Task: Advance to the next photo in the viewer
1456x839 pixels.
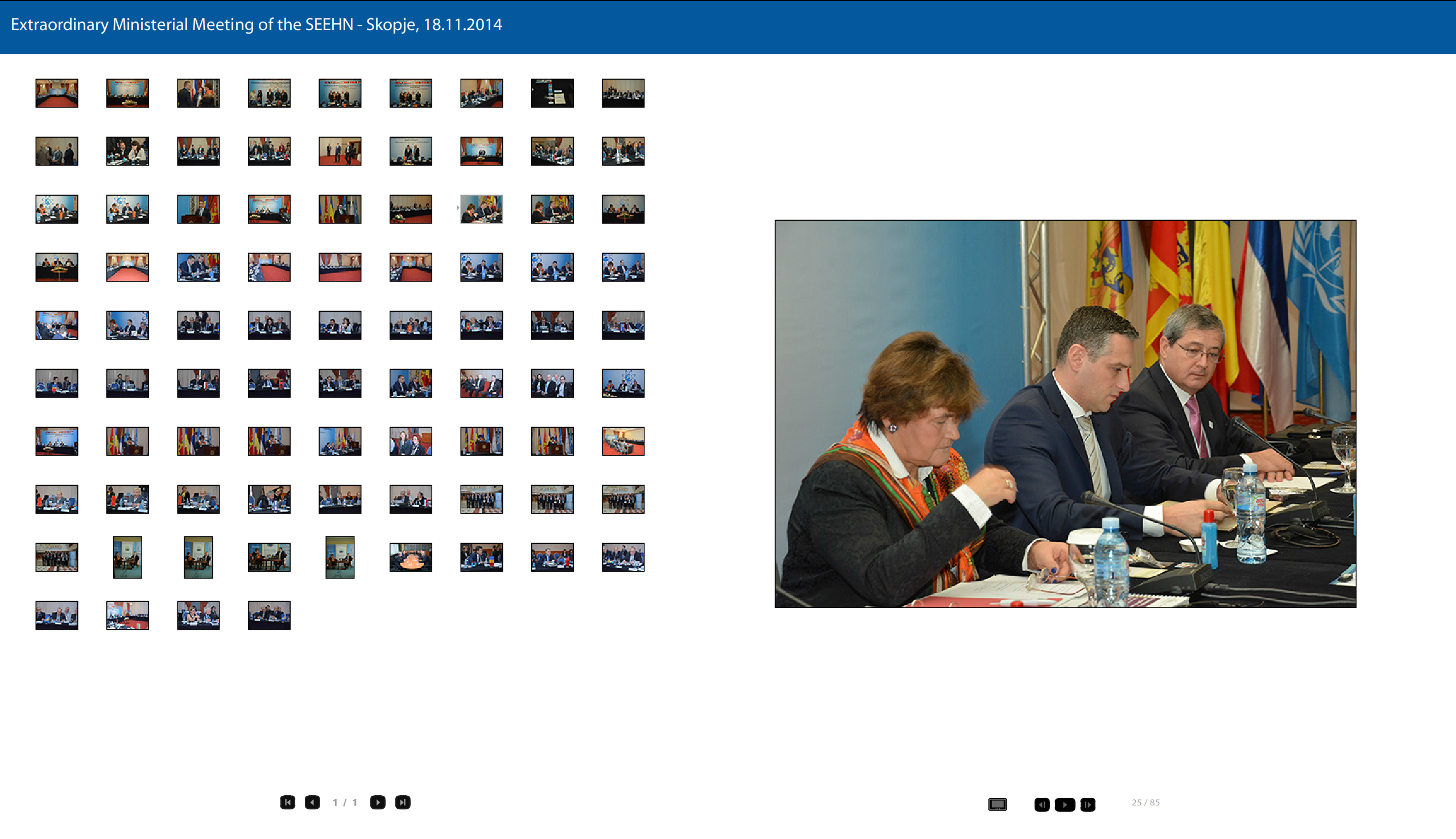Action: click(x=1088, y=804)
